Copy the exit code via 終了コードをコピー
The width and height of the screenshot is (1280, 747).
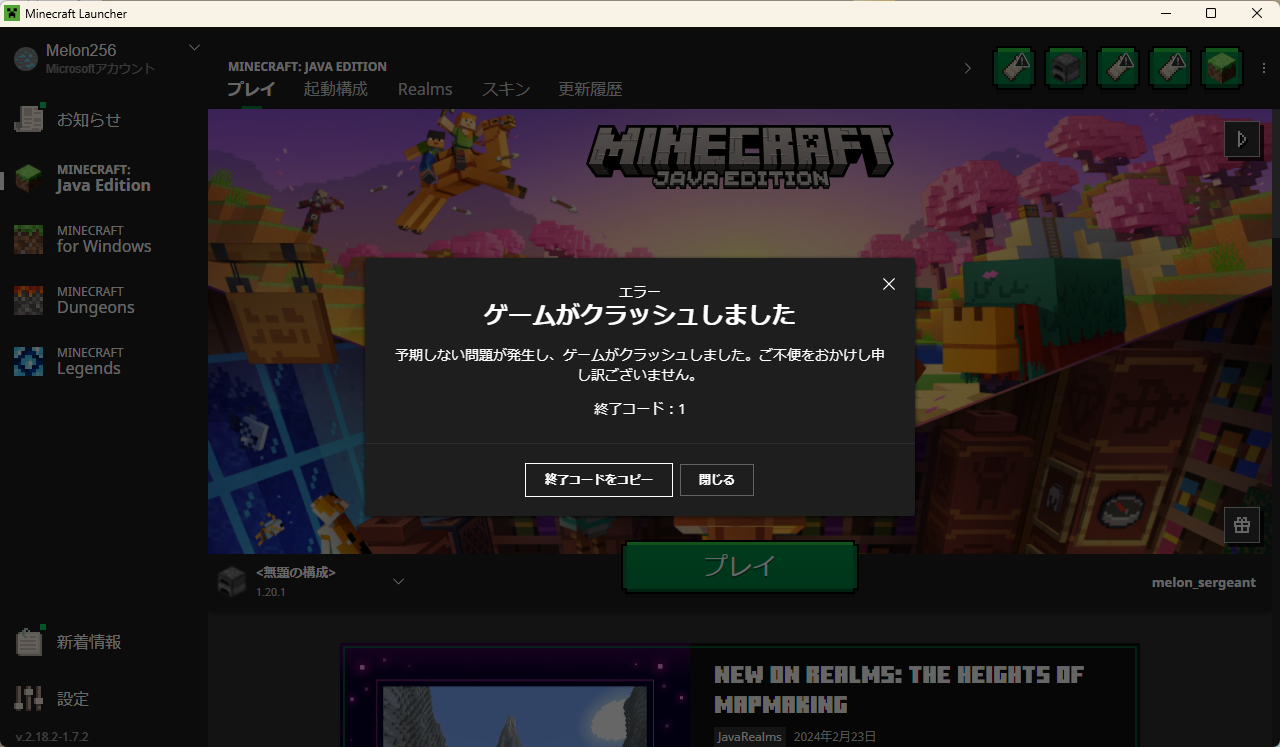pyautogui.click(x=599, y=480)
